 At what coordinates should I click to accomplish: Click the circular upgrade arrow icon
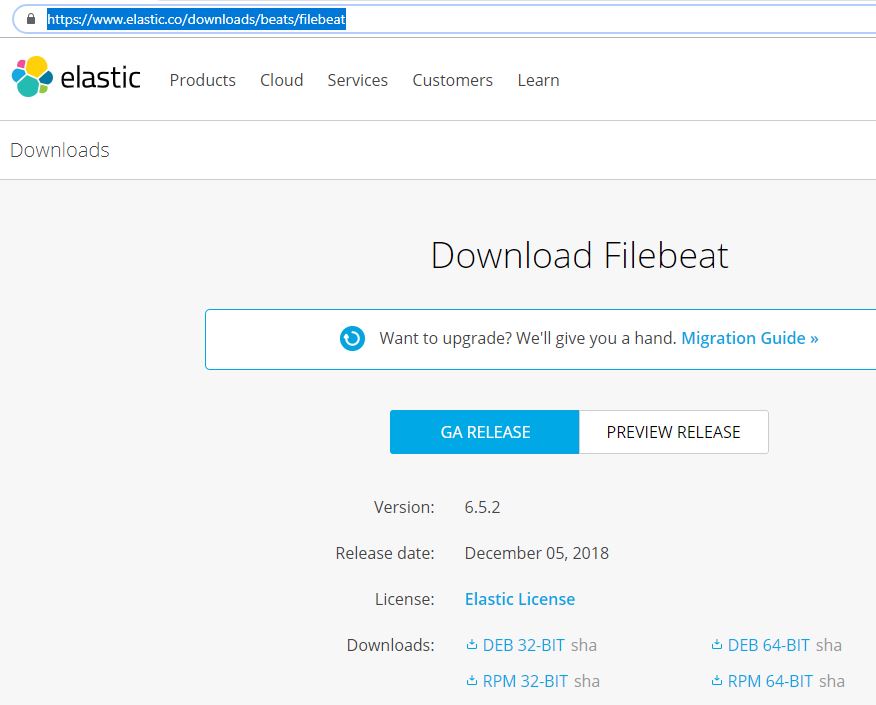(353, 339)
